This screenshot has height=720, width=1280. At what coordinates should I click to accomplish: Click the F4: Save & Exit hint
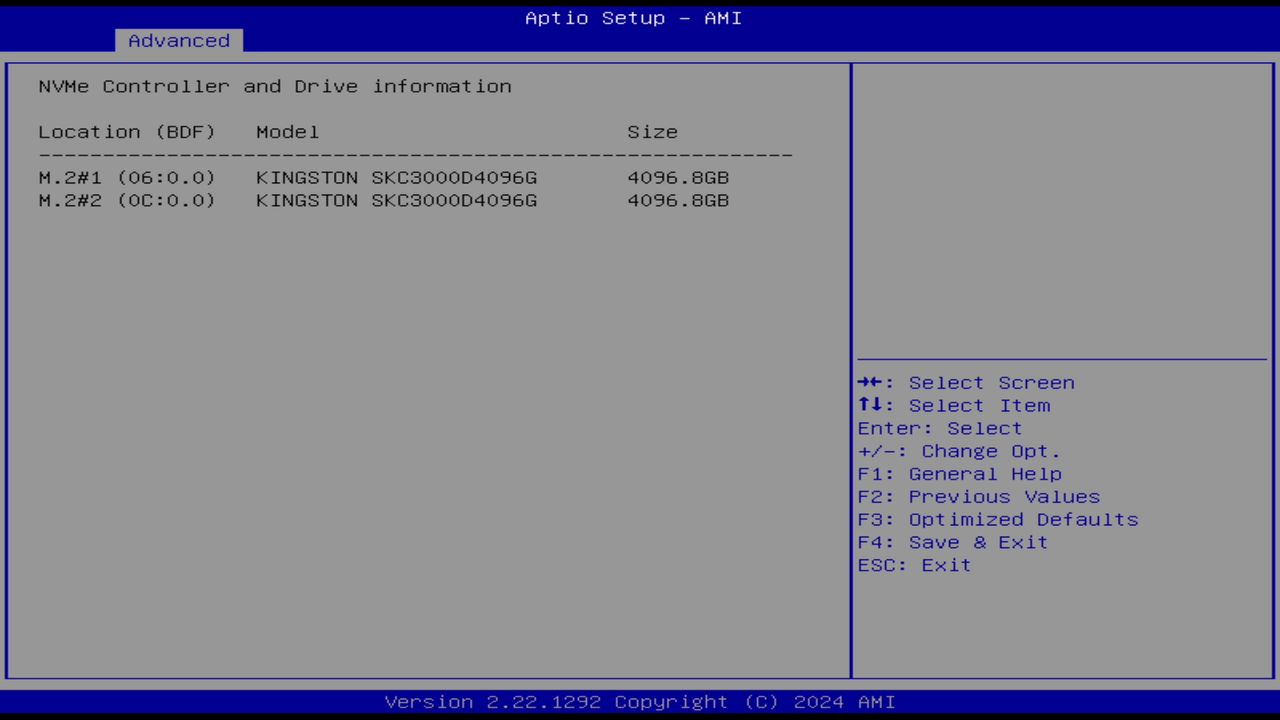tap(953, 543)
